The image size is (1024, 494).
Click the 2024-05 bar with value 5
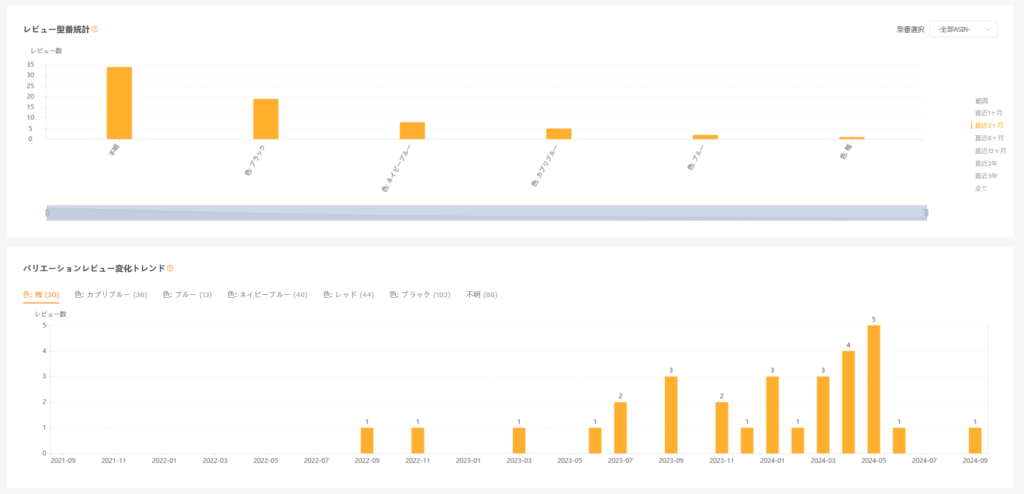(873, 389)
